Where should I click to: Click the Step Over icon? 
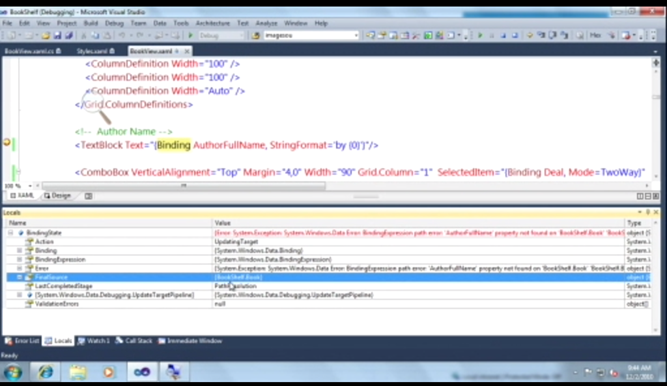point(553,36)
